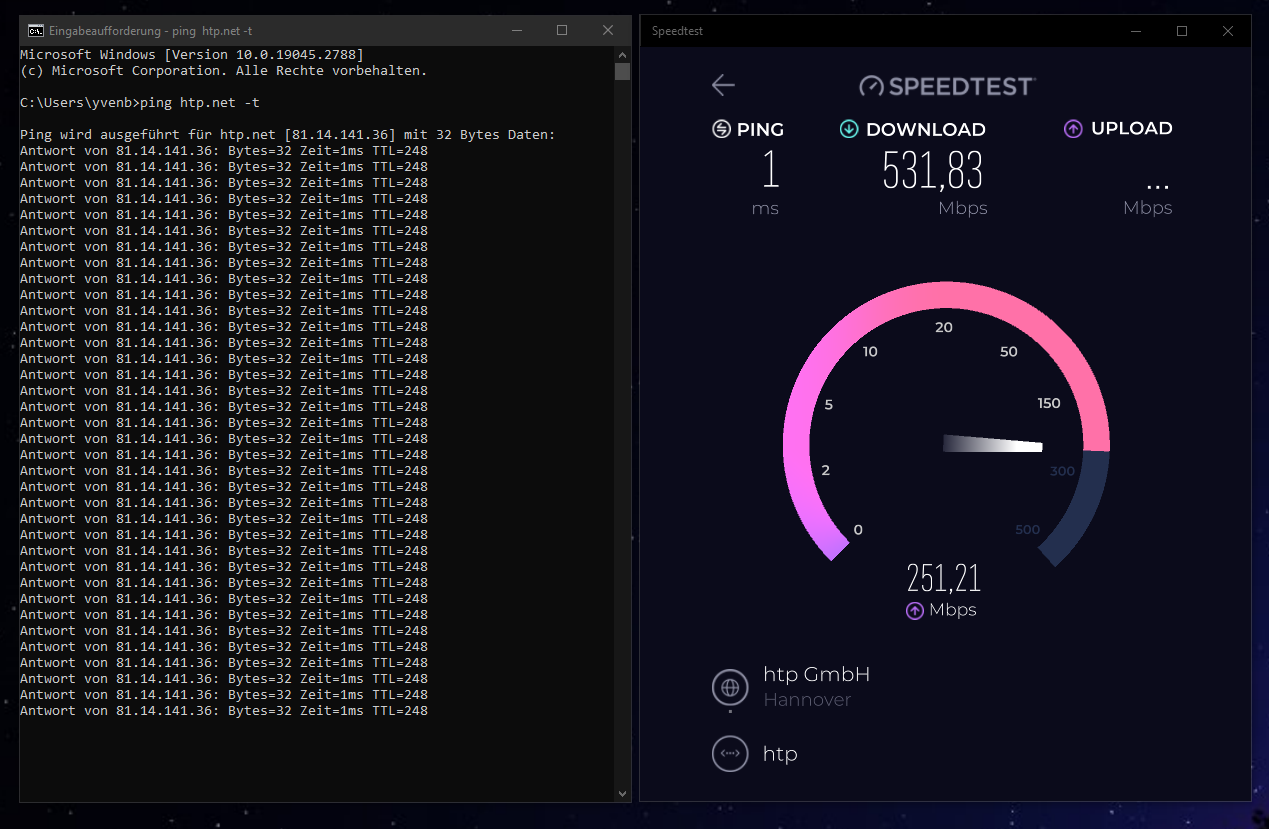Click the UPLOAD label
The height and width of the screenshot is (829, 1269).
pyautogui.click(x=1132, y=128)
